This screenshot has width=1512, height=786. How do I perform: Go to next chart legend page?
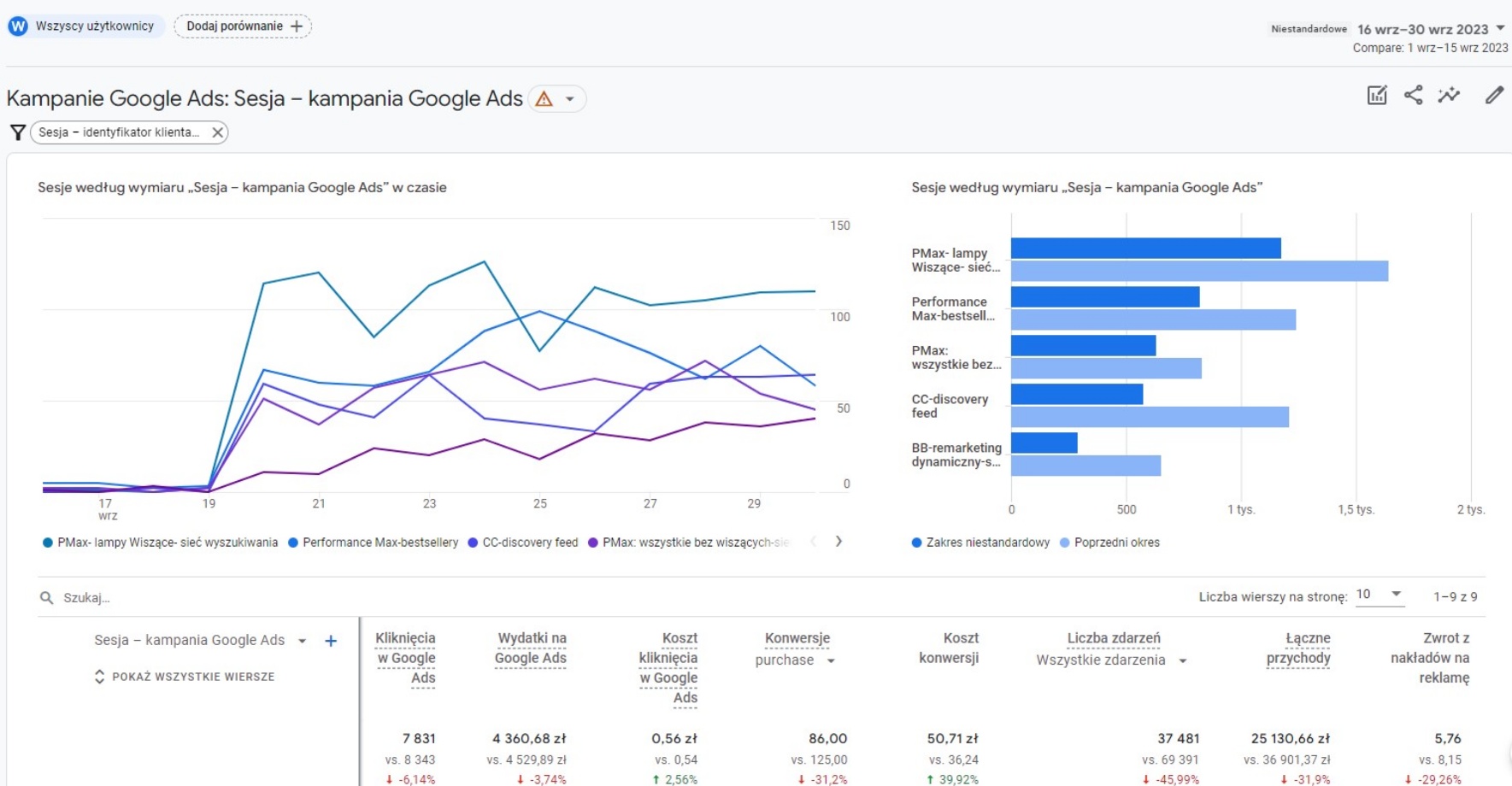click(x=838, y=542)
